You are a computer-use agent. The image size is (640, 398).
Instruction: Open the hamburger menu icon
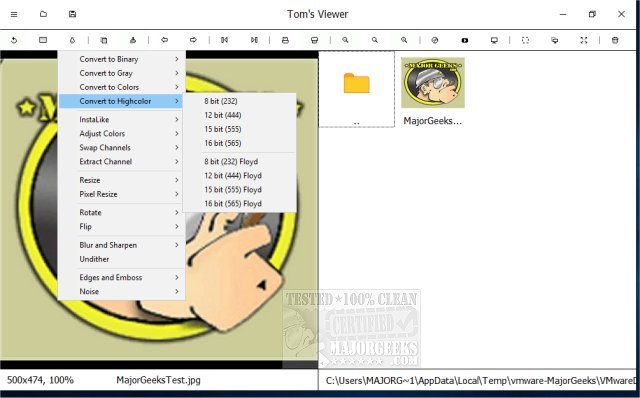click(14, 14)
